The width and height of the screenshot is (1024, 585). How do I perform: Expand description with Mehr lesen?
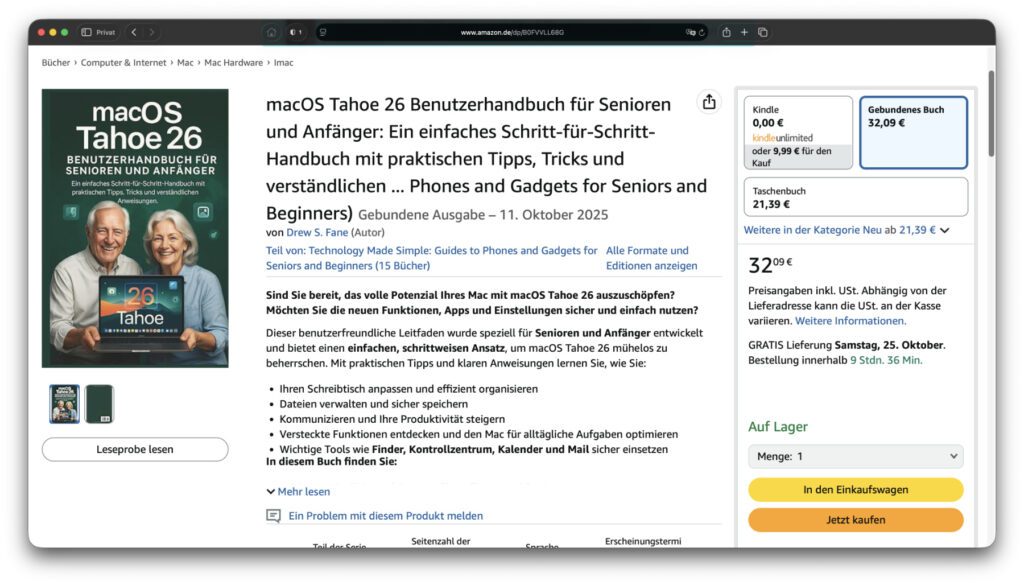click(298, 491)
